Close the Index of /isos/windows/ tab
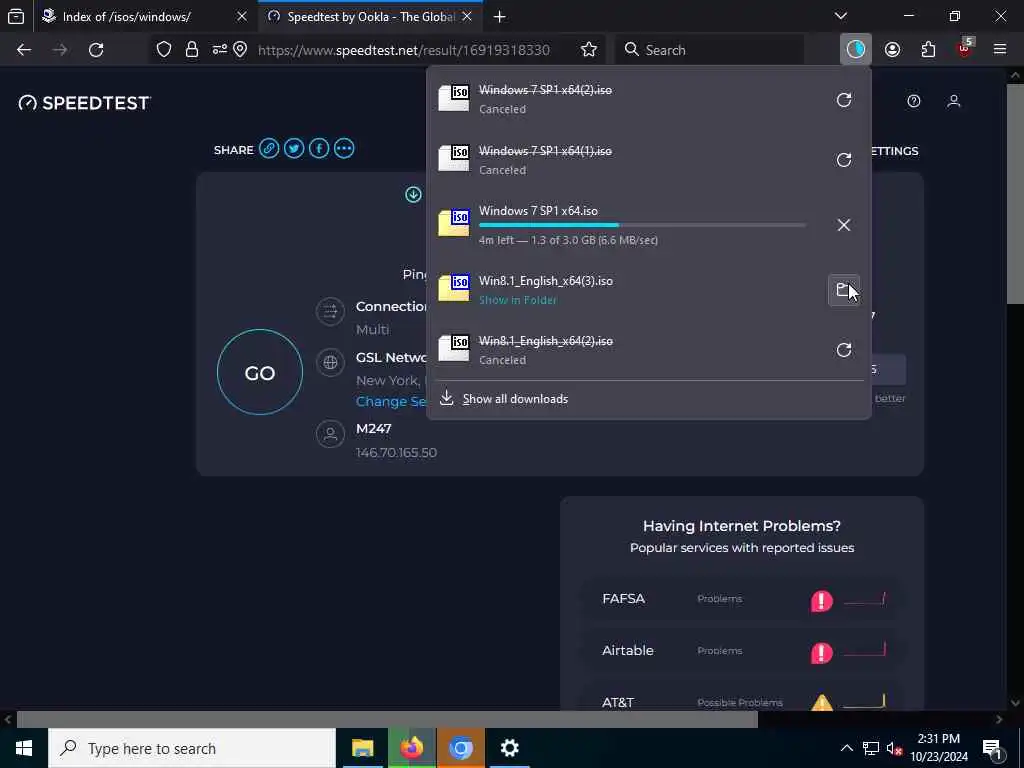1024x768 pixels. click(242, 17)
